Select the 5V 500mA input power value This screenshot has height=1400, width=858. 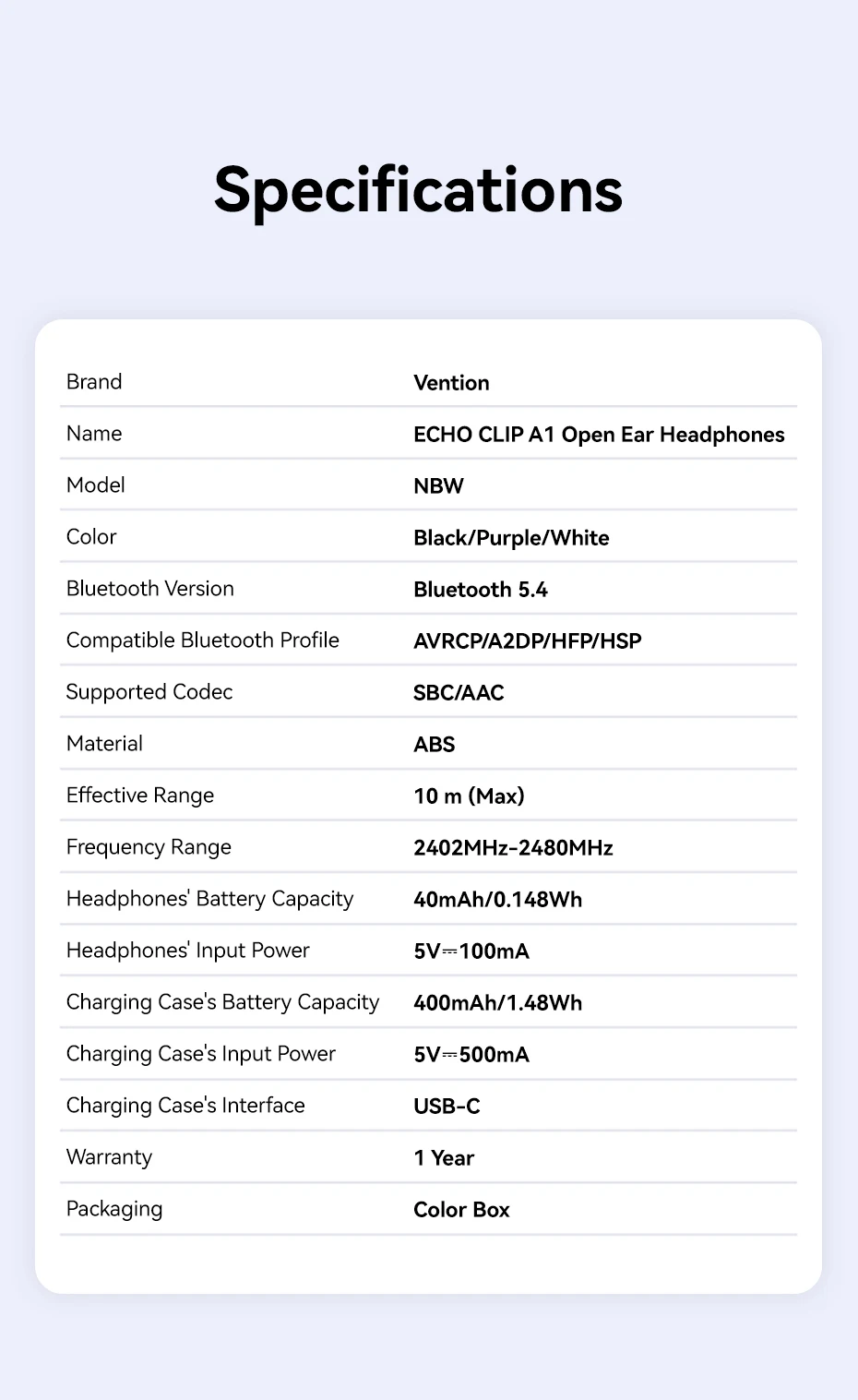(x=471, y=1055)
